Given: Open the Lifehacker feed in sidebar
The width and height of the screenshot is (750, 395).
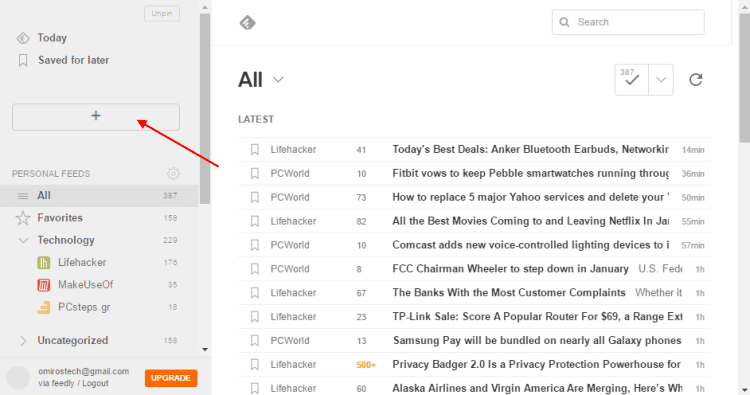Looking at the screenshot, I should coord(82,263).
